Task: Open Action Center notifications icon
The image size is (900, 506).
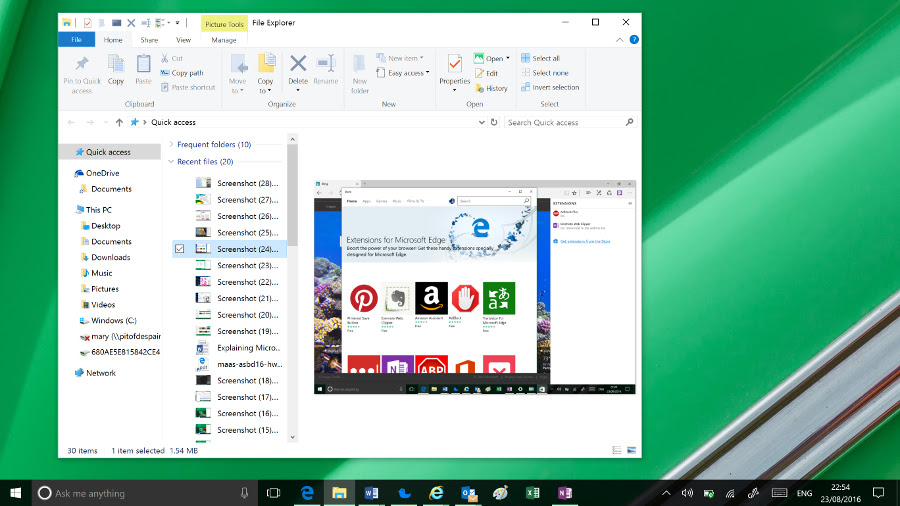Action: tap(878, 493)
